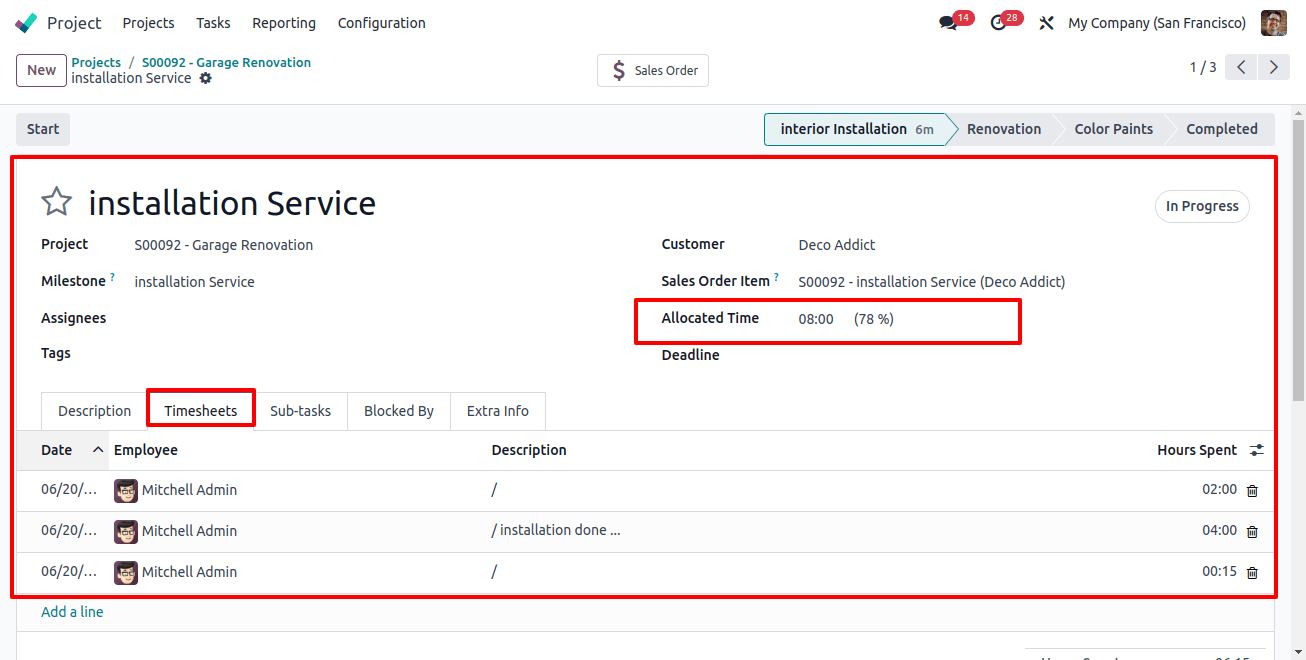Image resolution: width=1306 pixels, height=660 pixels.
Task: Edit the Allocated Time 08:00 value
Action: [816, 319]
